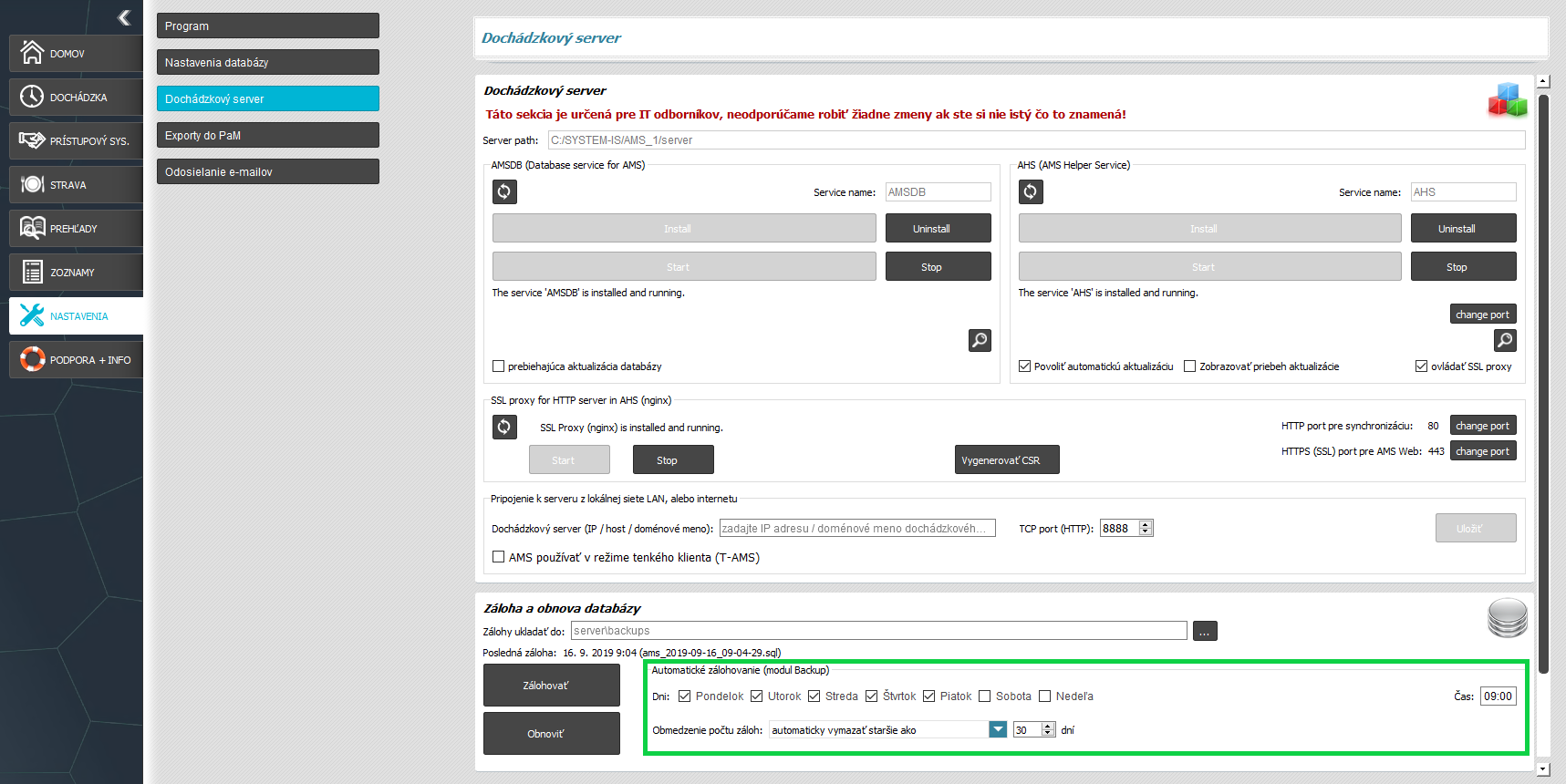Screen dimensions: 1566x784
Task: Refresh the AHS service status
Action: click(x=1031, y=191)
